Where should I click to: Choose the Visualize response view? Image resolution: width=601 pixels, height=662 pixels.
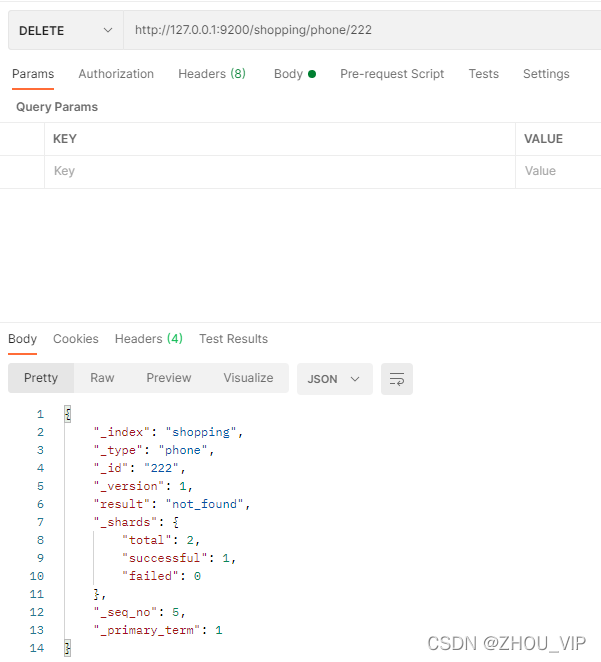coord(248,378)
